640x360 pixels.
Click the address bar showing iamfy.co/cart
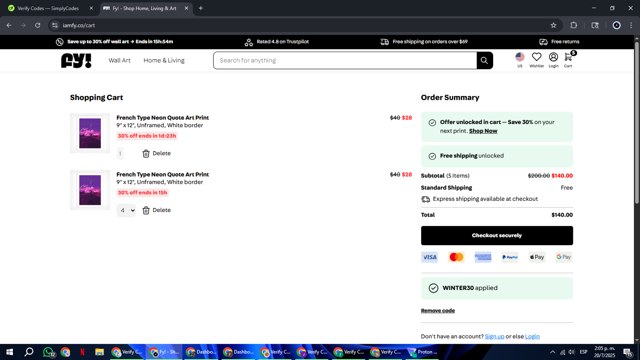(302, 25)
